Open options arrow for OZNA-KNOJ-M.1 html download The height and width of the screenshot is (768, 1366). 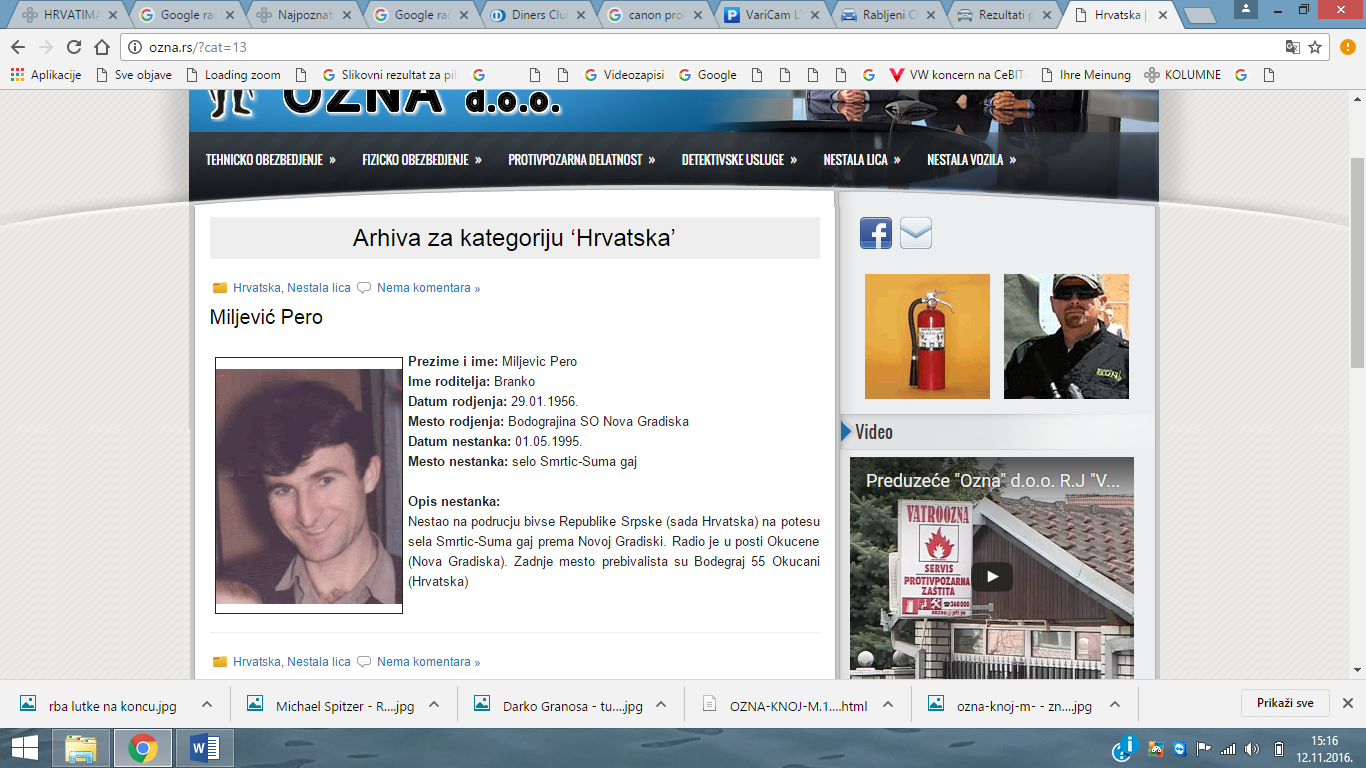click(888, 704)
